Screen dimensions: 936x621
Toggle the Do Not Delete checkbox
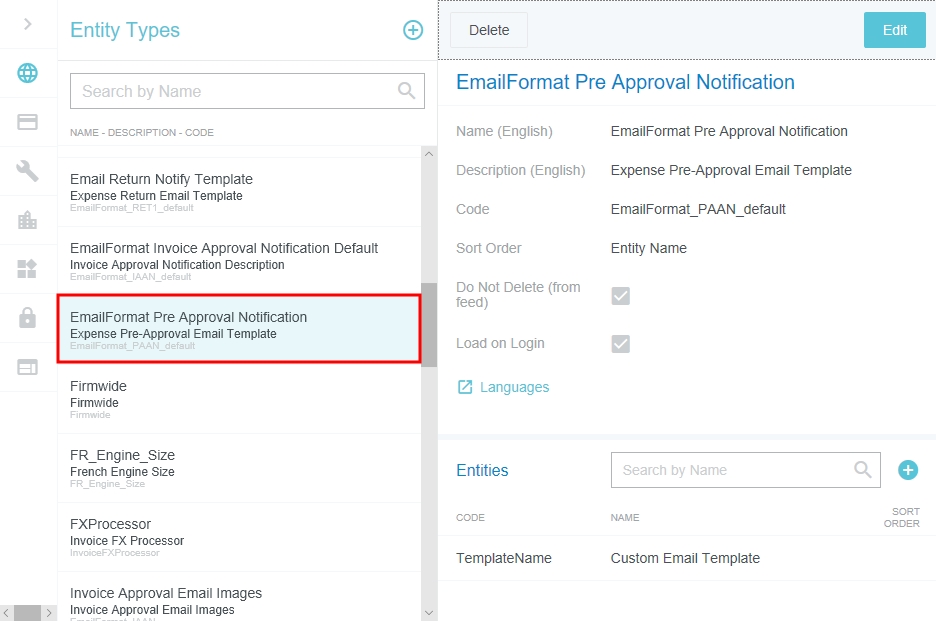[x=621, y=296]
